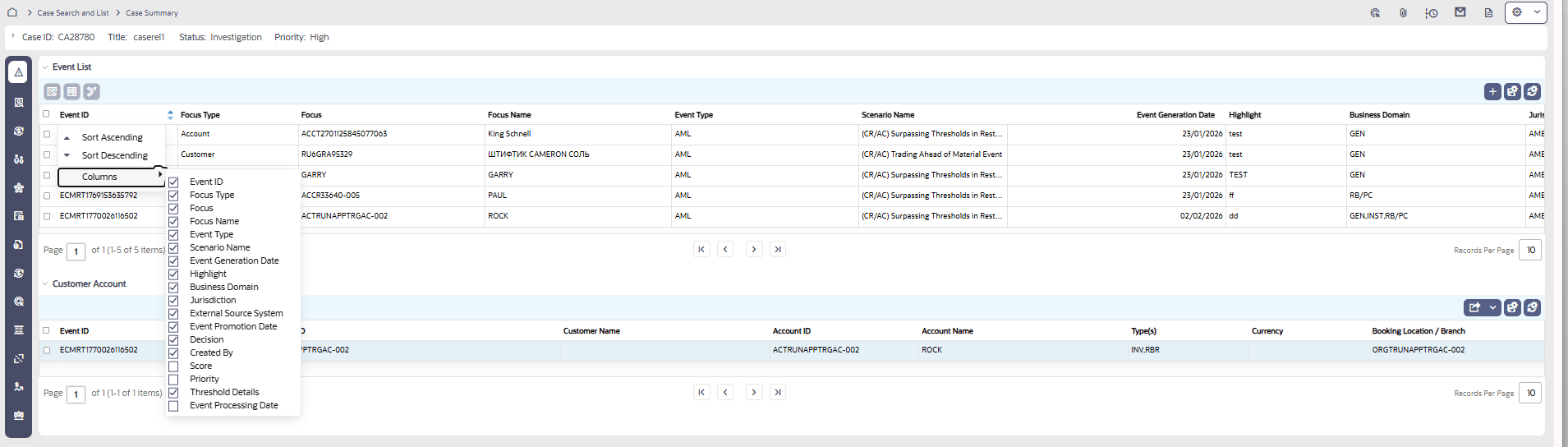1568x447 pixels.
Task: Go to first page in Customer Account
Action: 701,392
